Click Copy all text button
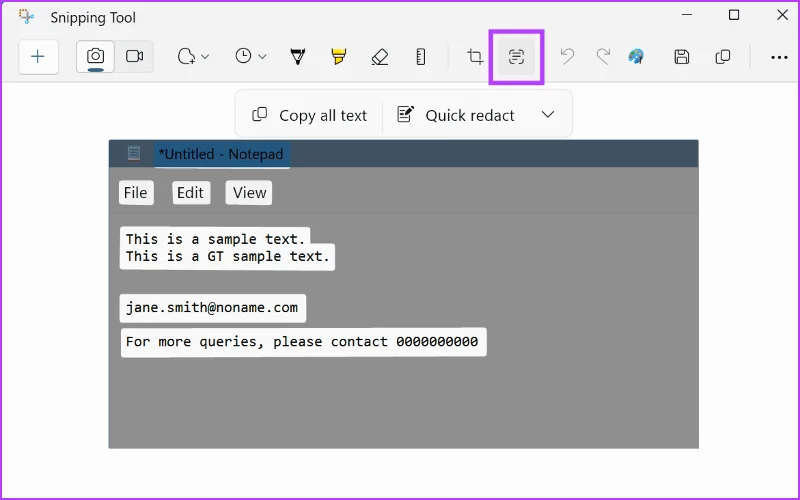 pos(310,115)
